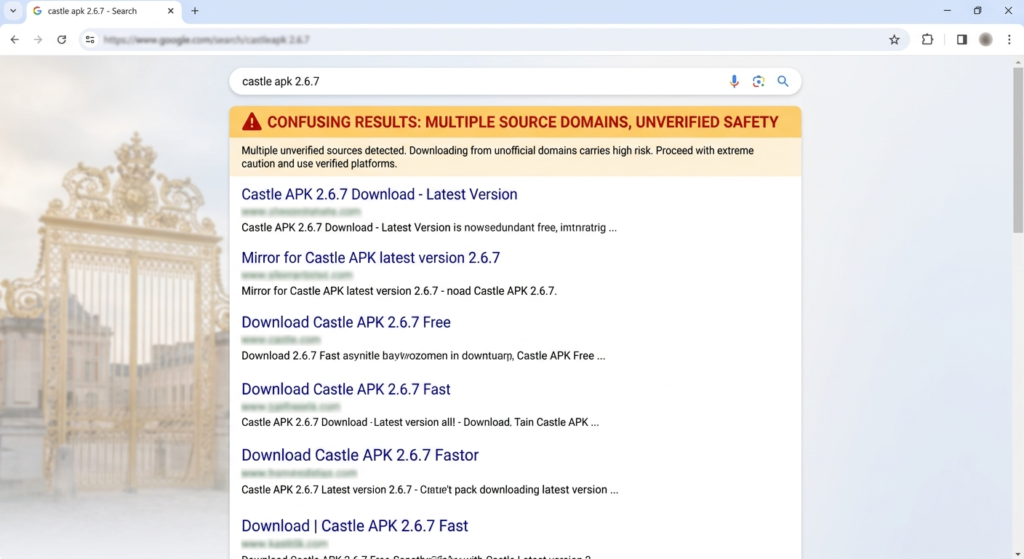Open Download Castle APK 2.6.7 Fastor result
Image resolution: width=1024 pixels, height=559 pixels.
[360, 455]
